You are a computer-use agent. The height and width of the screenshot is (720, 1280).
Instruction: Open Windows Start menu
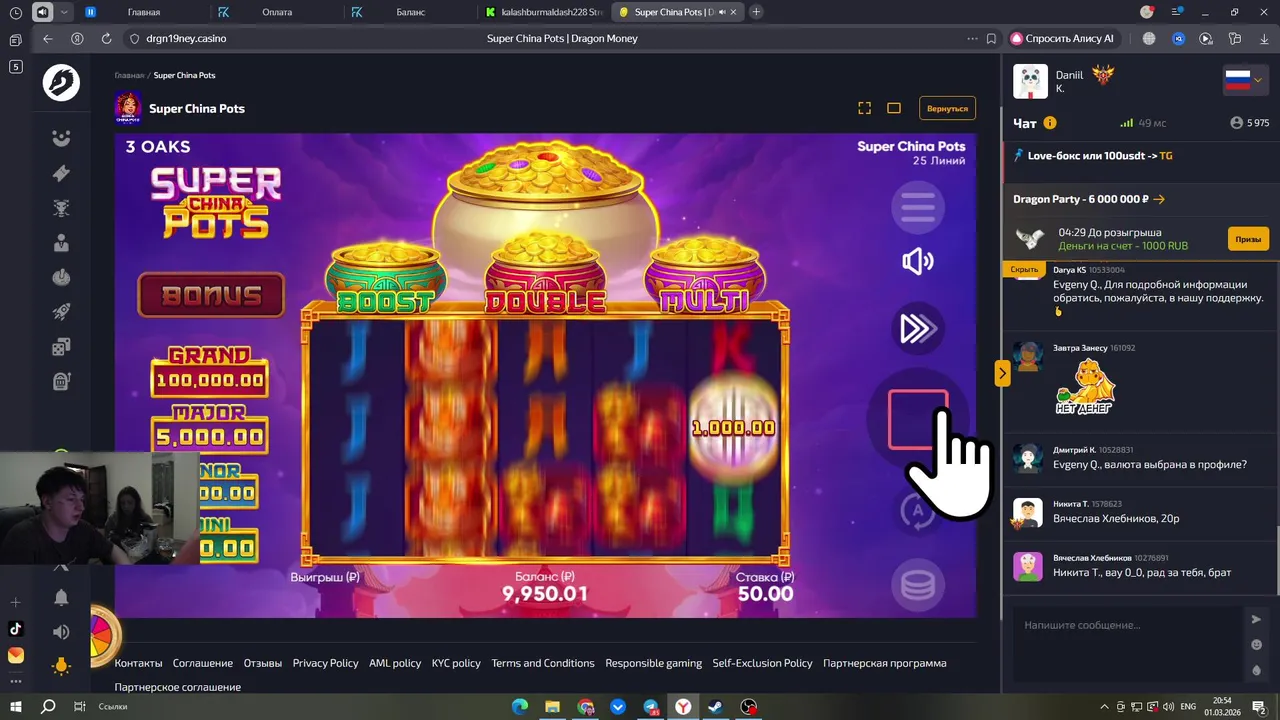(x=17, y=706)
